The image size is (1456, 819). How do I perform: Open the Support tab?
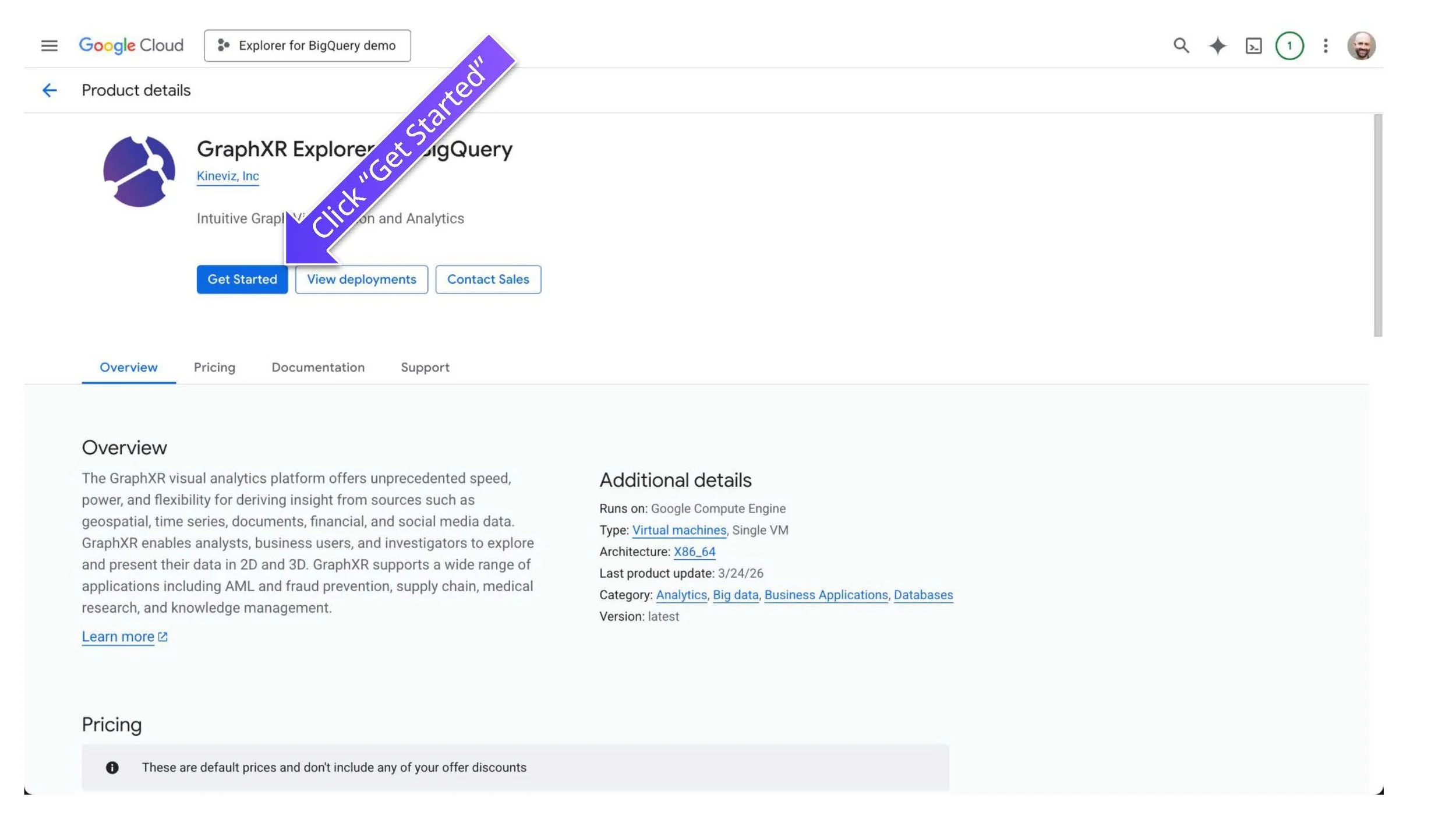(x=425, y=368)
